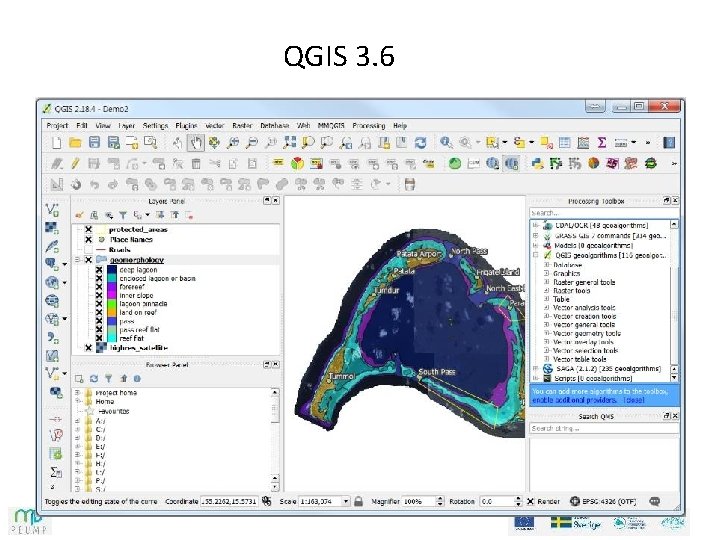Uncheck the protected_areas layer checkbox
The width and height of the screenshot is (720, 540).
[89, 229]
